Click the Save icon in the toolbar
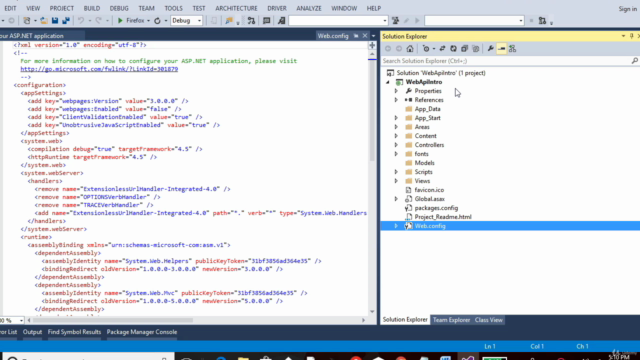Screen dimensions: 640x360 55,20
